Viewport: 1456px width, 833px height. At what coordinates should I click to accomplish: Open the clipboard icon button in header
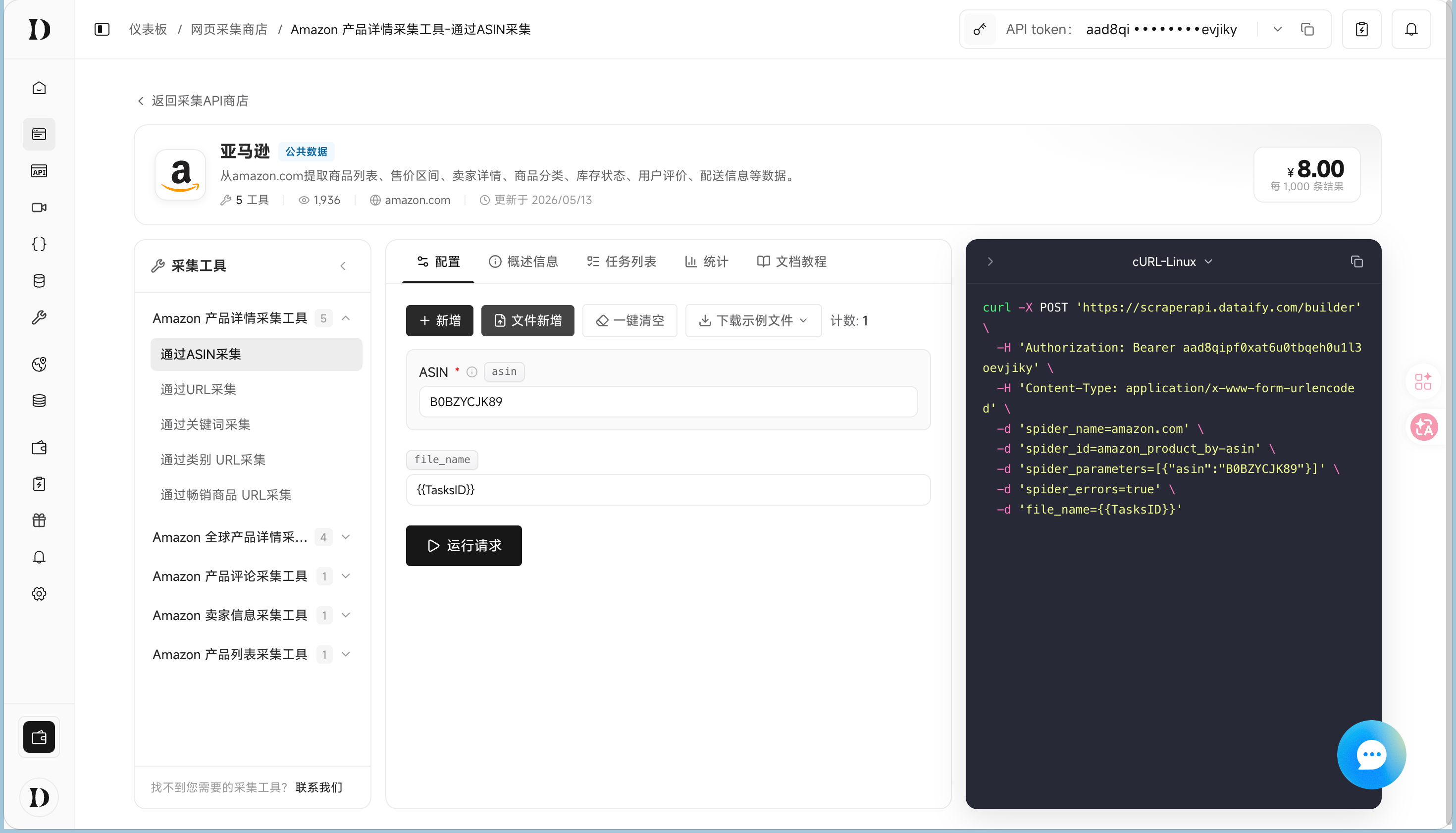1361,29
